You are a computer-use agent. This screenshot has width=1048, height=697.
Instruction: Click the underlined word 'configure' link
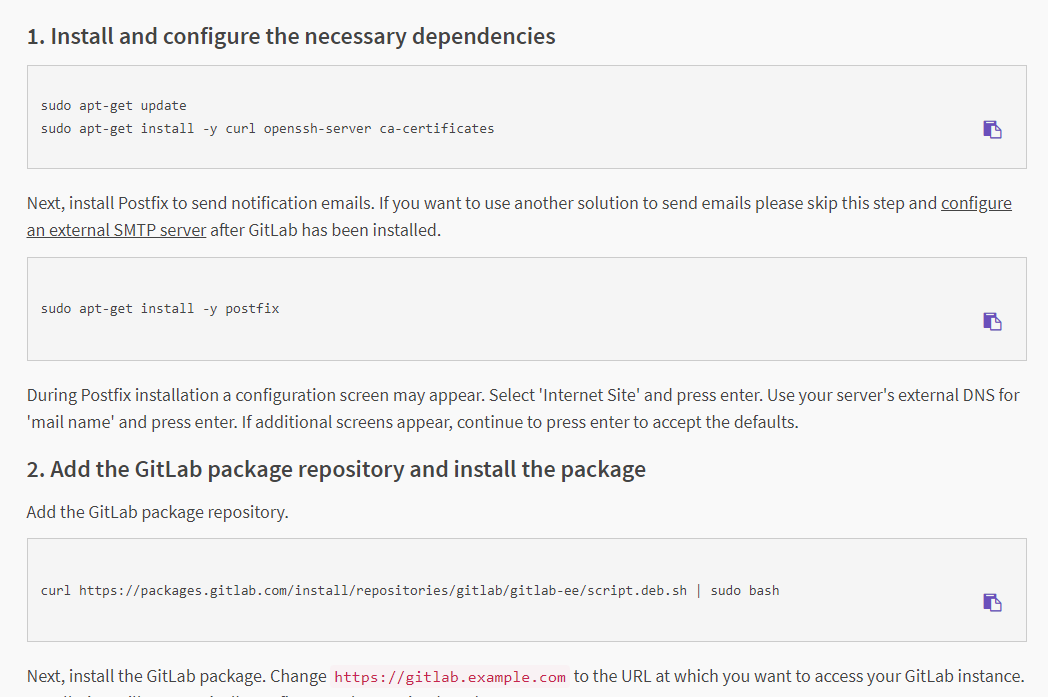[x=976, y=203]
